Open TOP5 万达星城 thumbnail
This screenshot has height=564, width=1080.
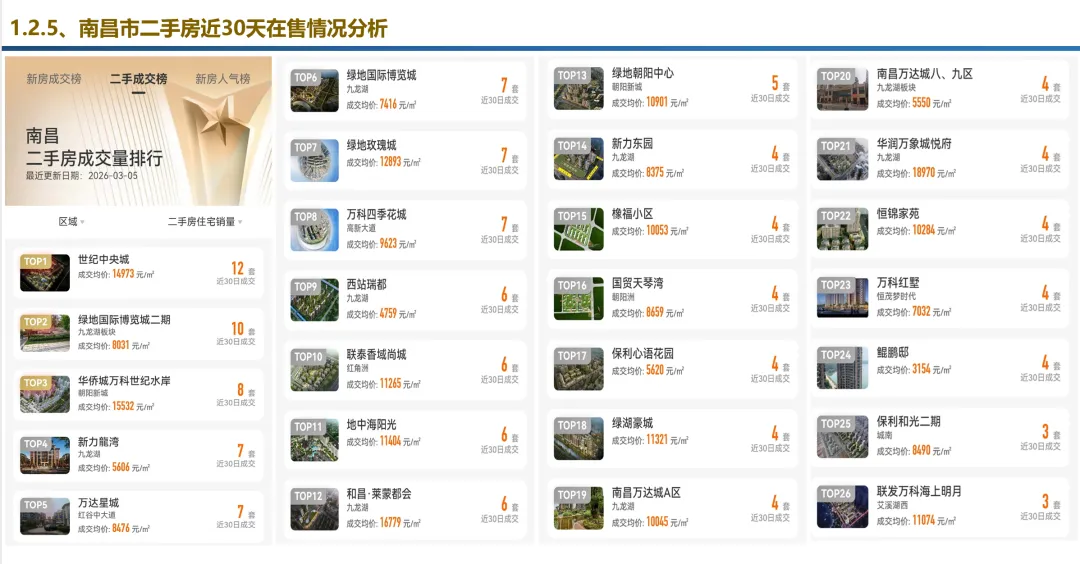click(x=45, y=516)
